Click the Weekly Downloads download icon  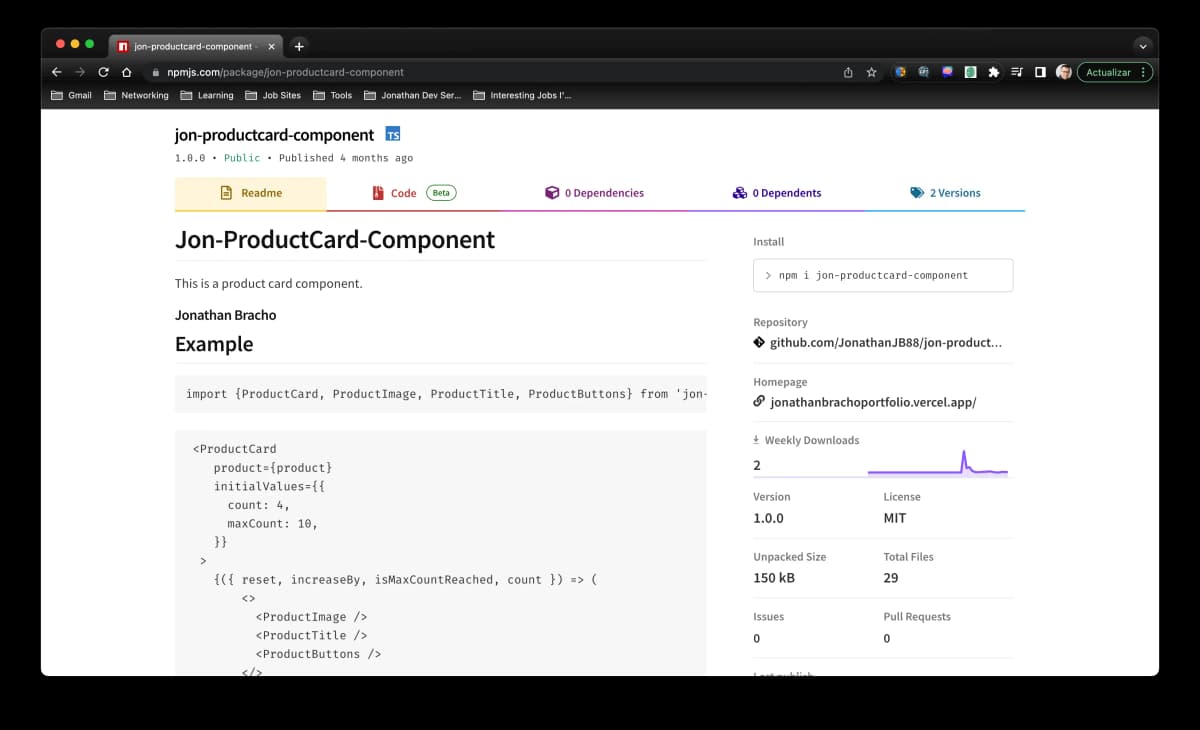(757, 440)
